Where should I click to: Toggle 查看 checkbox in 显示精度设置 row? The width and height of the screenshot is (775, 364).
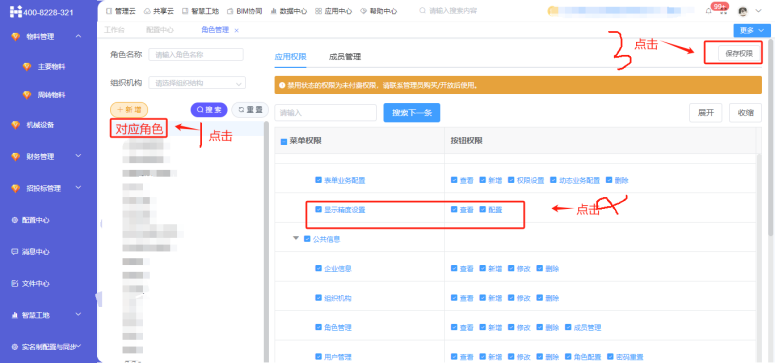coord(454,209)
